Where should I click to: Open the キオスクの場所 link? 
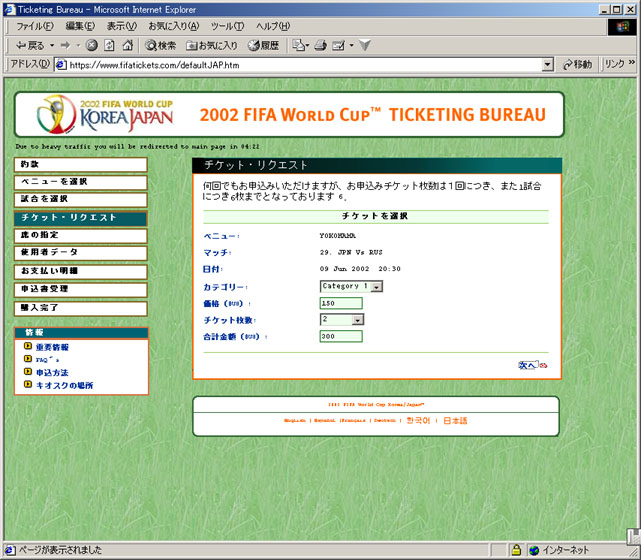[64, 385]
